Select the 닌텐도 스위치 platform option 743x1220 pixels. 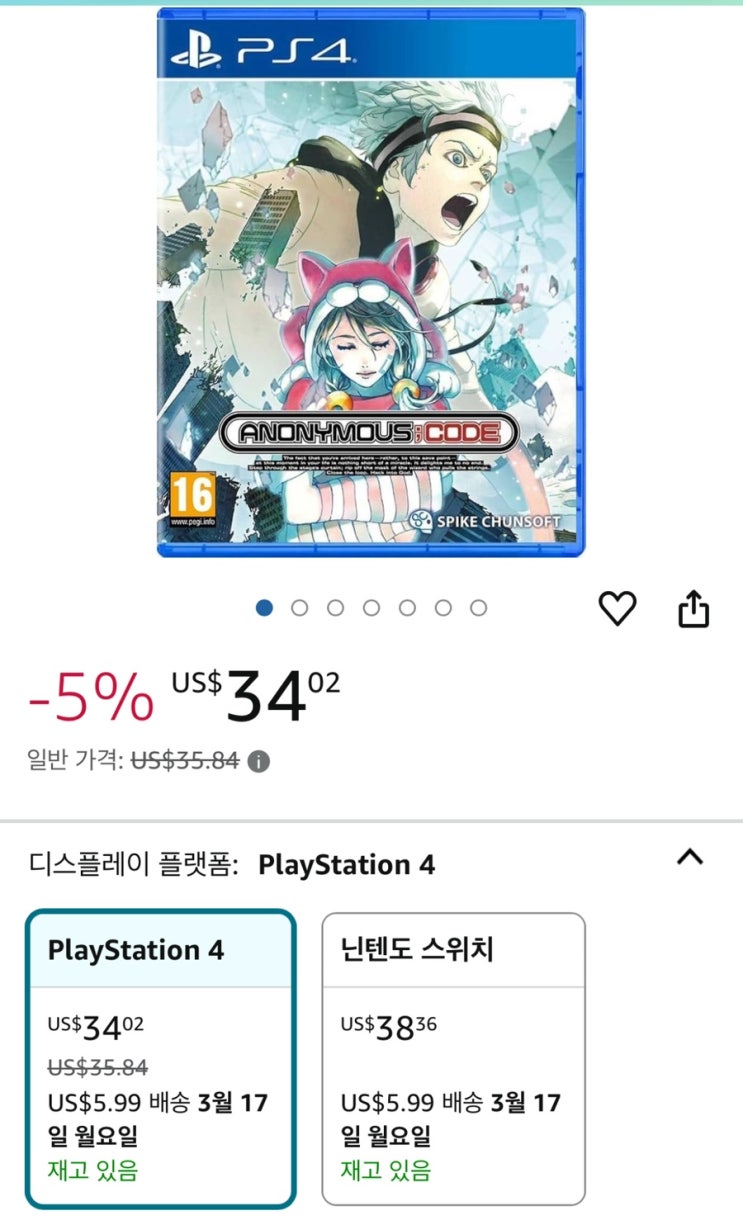453,1059
